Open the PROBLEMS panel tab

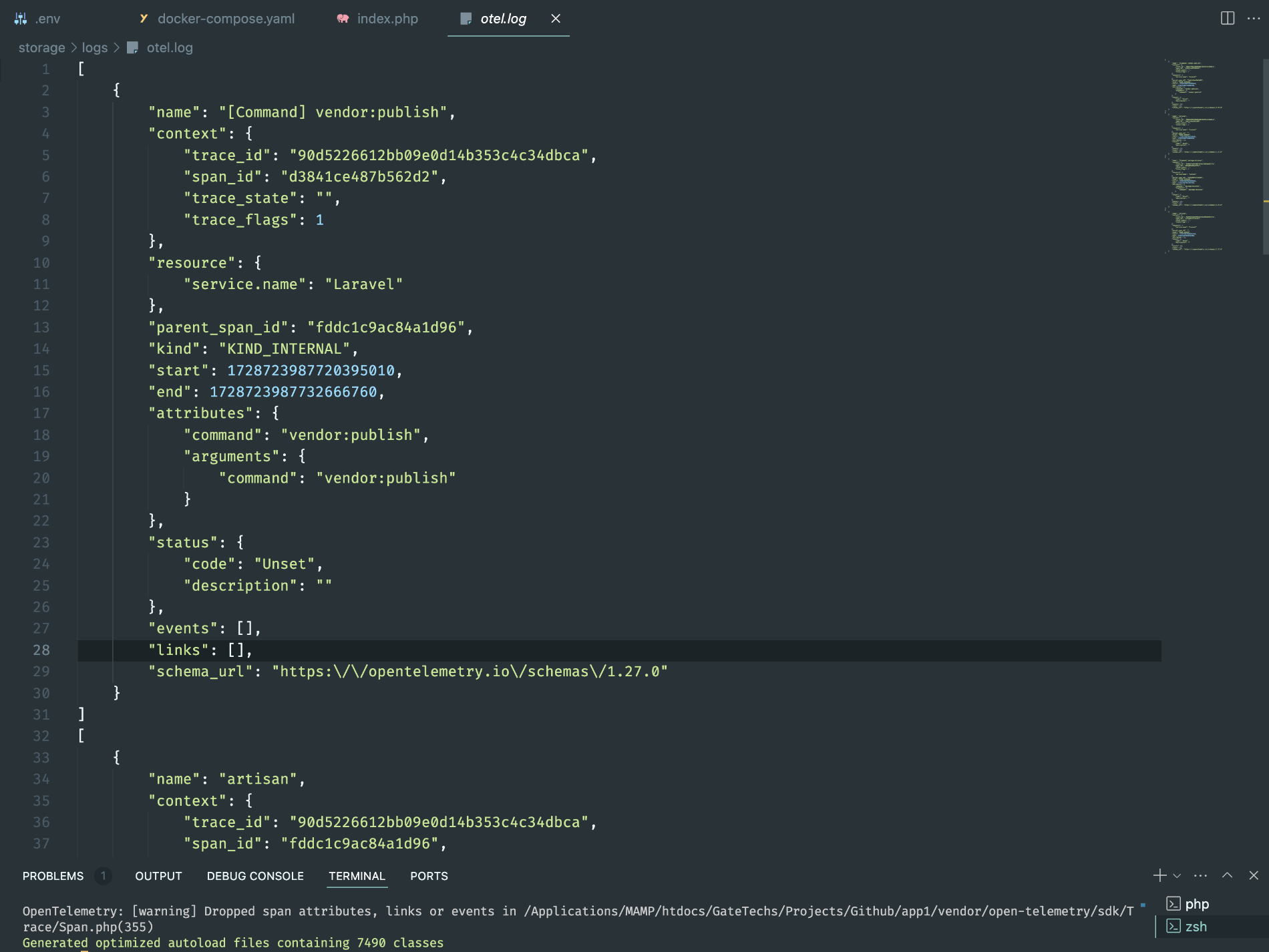coord(53,876)
